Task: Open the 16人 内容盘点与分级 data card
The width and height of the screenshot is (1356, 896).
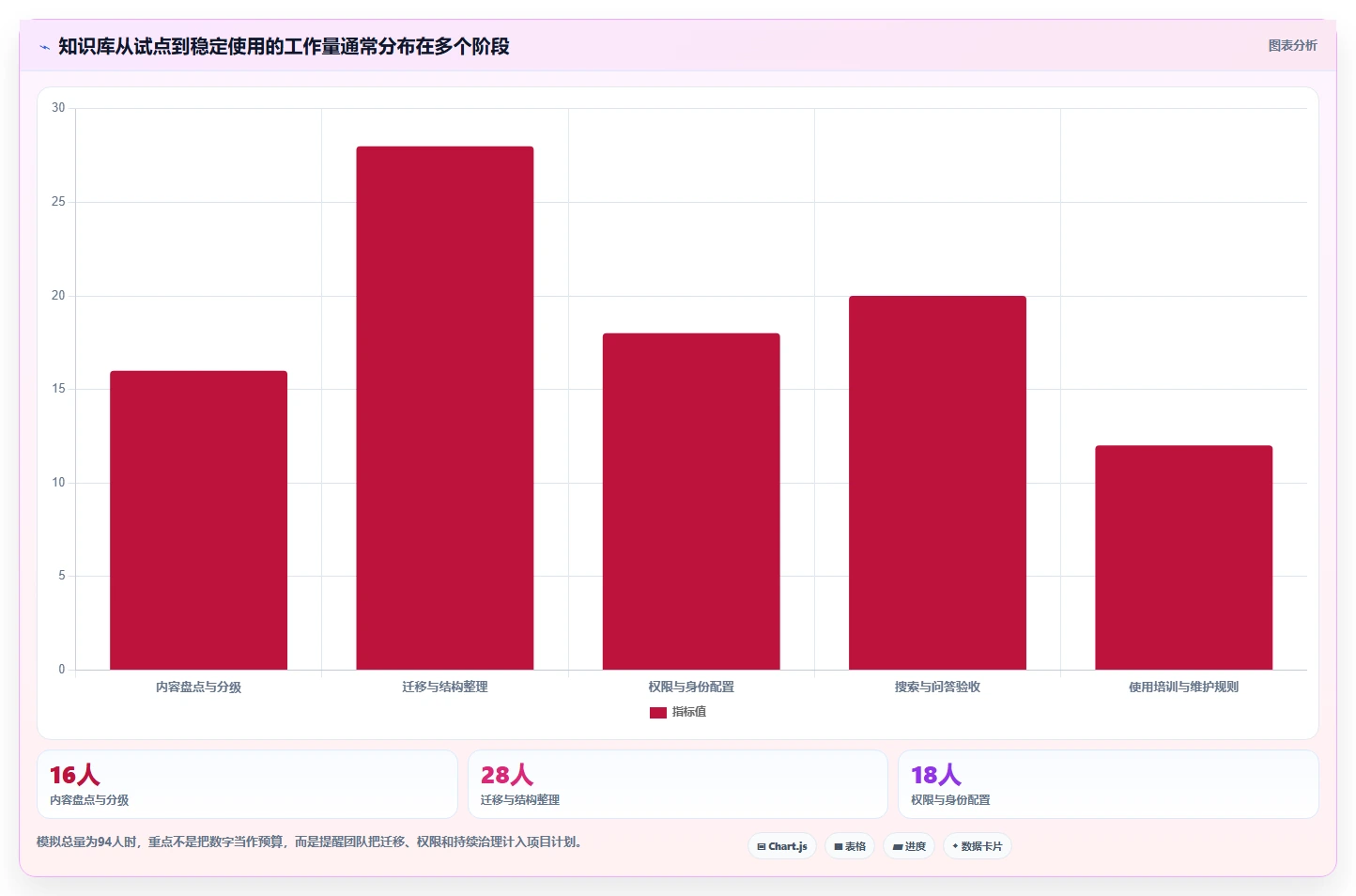Action: 247,784
